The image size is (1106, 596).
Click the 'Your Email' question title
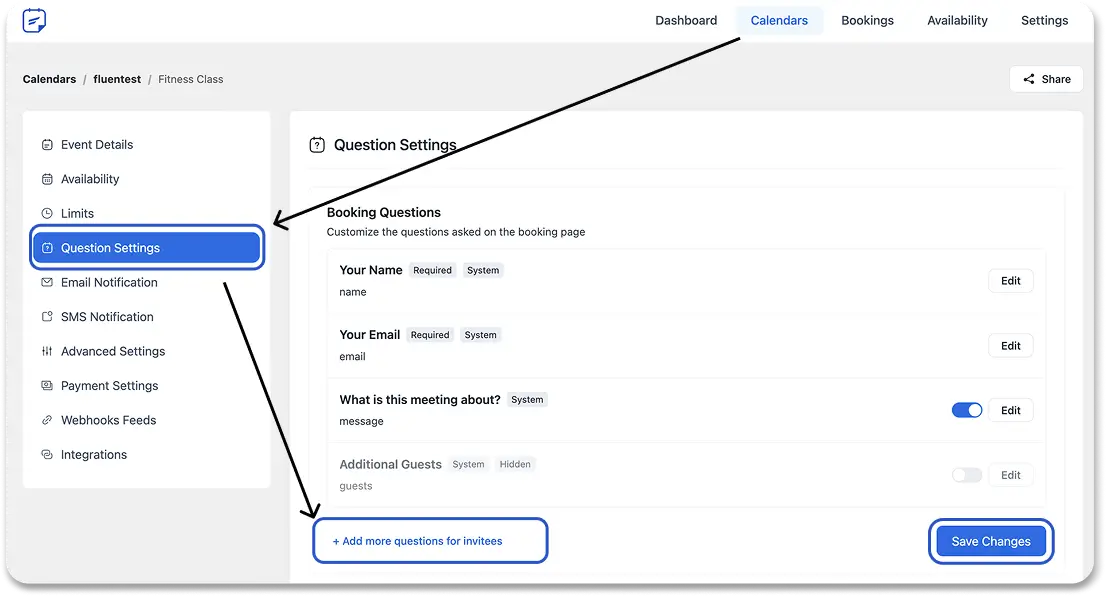click(370, 335)
